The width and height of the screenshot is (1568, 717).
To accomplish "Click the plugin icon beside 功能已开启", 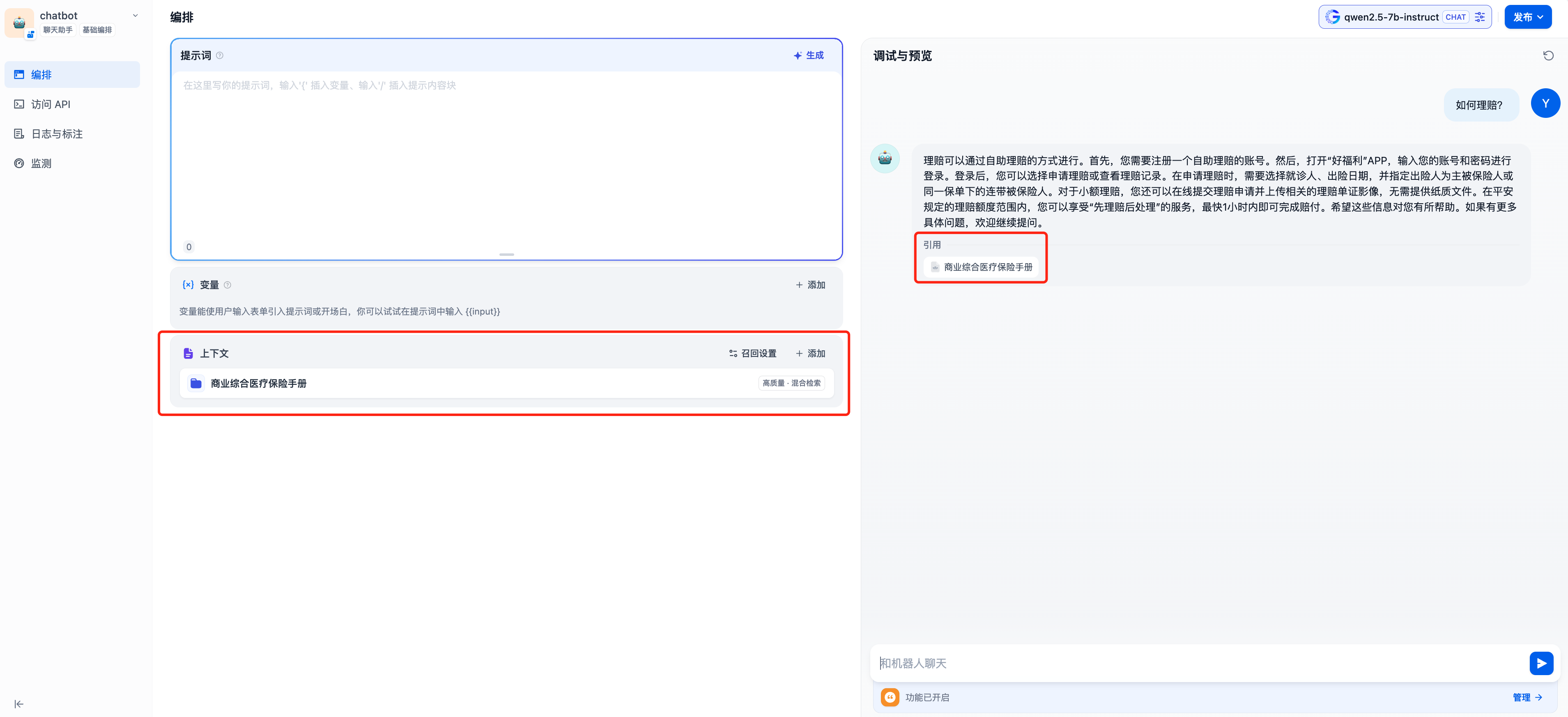I will 890,698.
